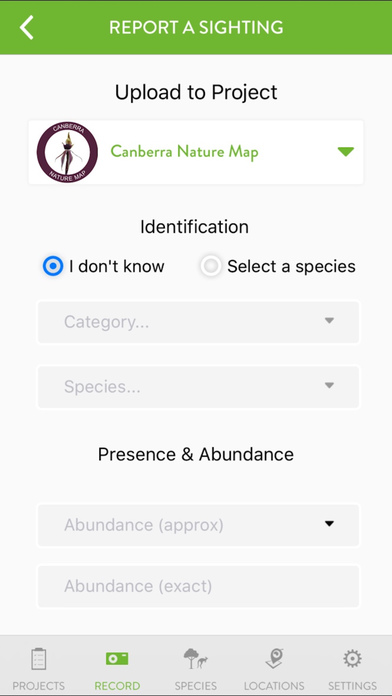Viewport: 392px width, 696px height.
Task: Tap the Canberra Nature Map logo
Action: pyautogui.click(x=67, y=152)
